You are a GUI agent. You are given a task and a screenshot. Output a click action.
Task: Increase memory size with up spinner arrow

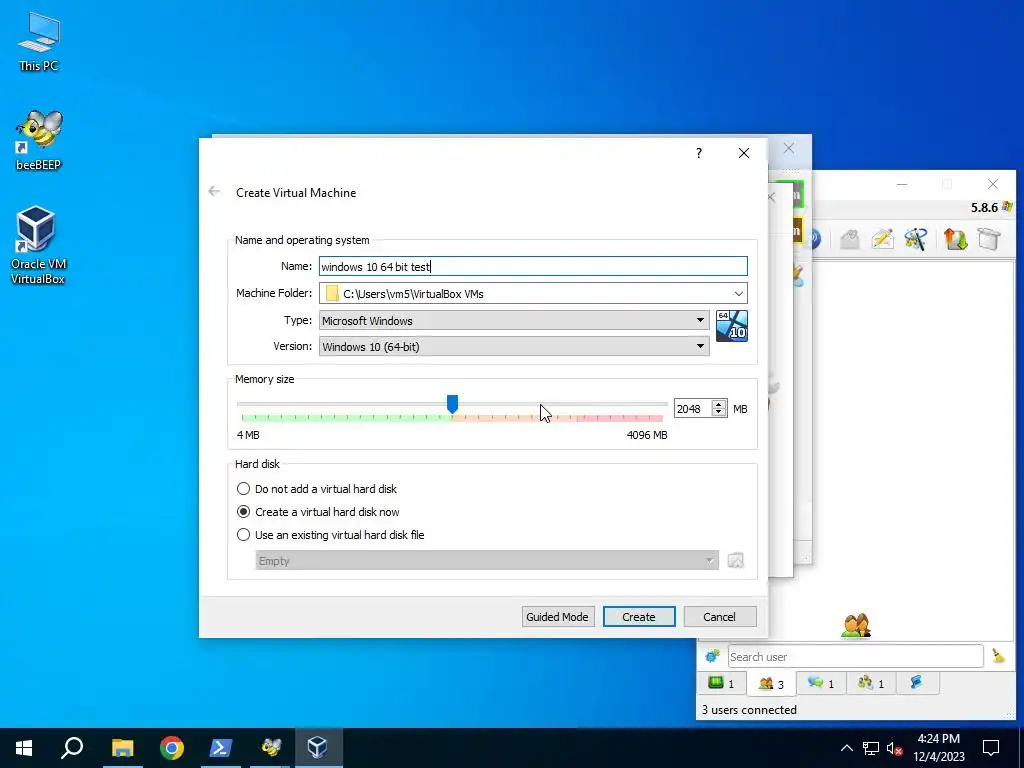[x=719, y=404]
